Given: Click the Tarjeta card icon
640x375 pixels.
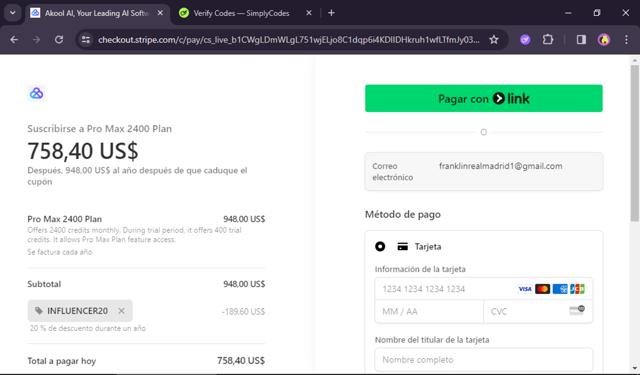Looking at the screenshot, I should pos(402,246).
